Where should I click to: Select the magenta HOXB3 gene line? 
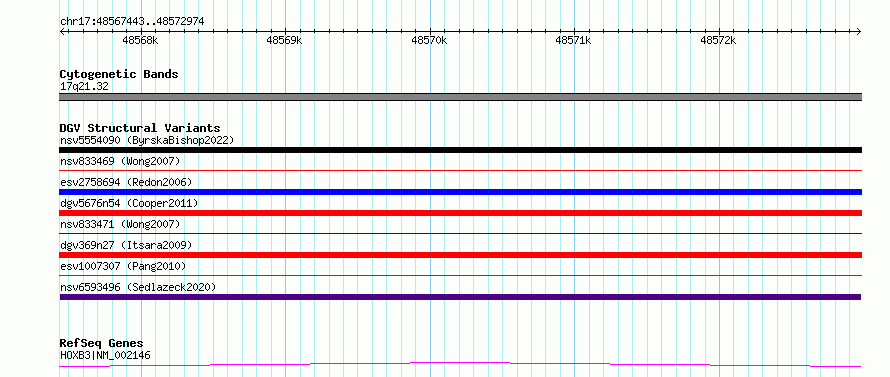tap(460, 365)
